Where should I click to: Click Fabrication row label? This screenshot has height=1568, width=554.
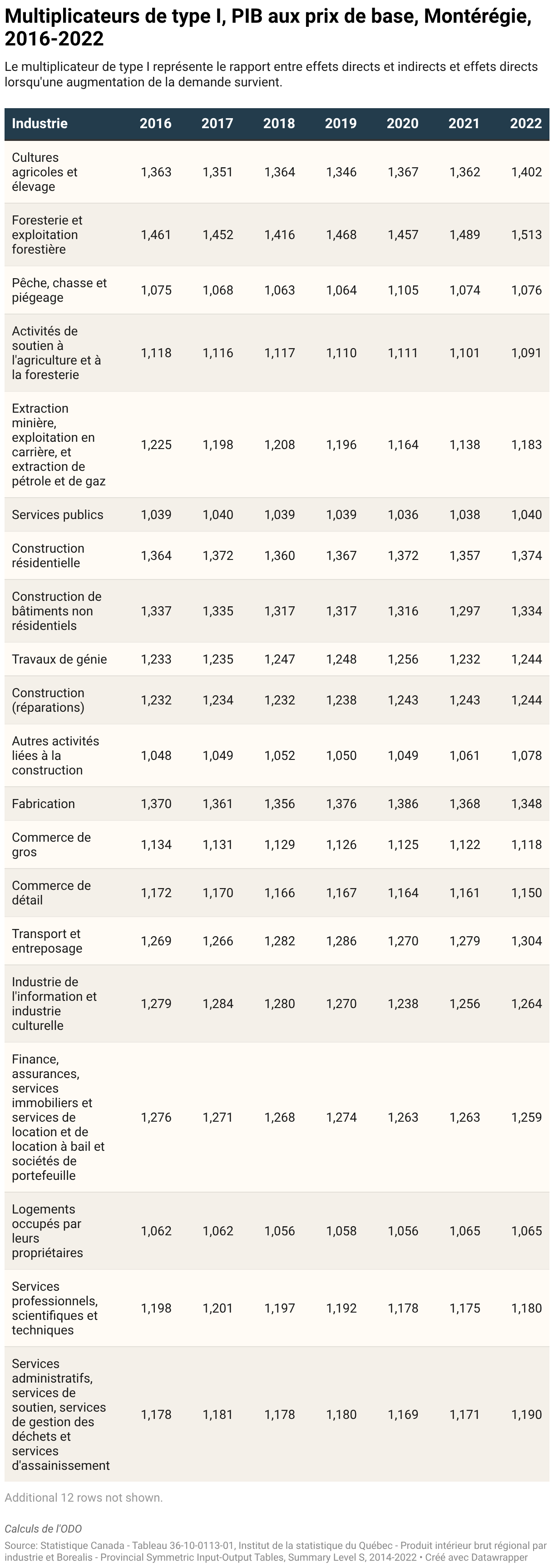(43, 804)
